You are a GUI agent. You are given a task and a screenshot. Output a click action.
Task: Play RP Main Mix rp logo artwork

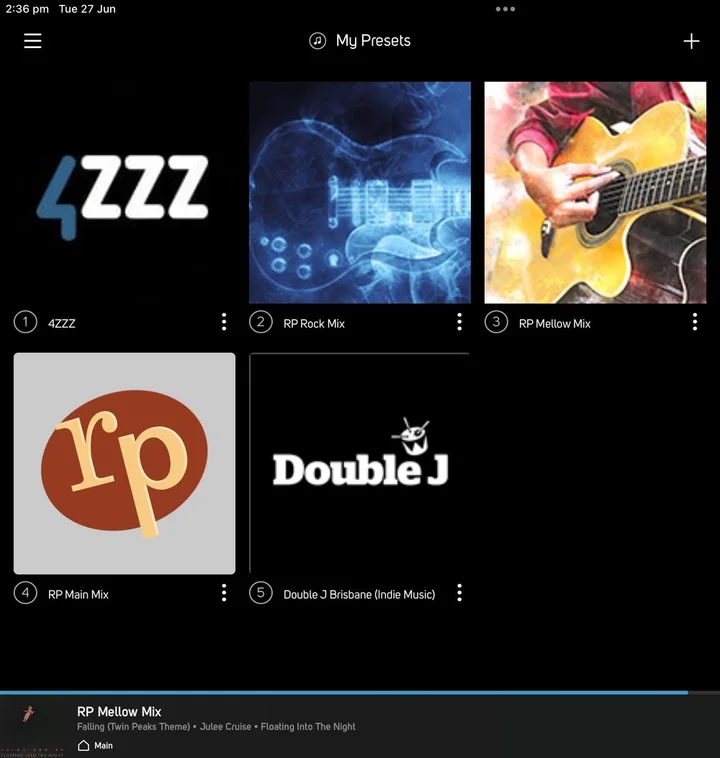coord(124,464)
